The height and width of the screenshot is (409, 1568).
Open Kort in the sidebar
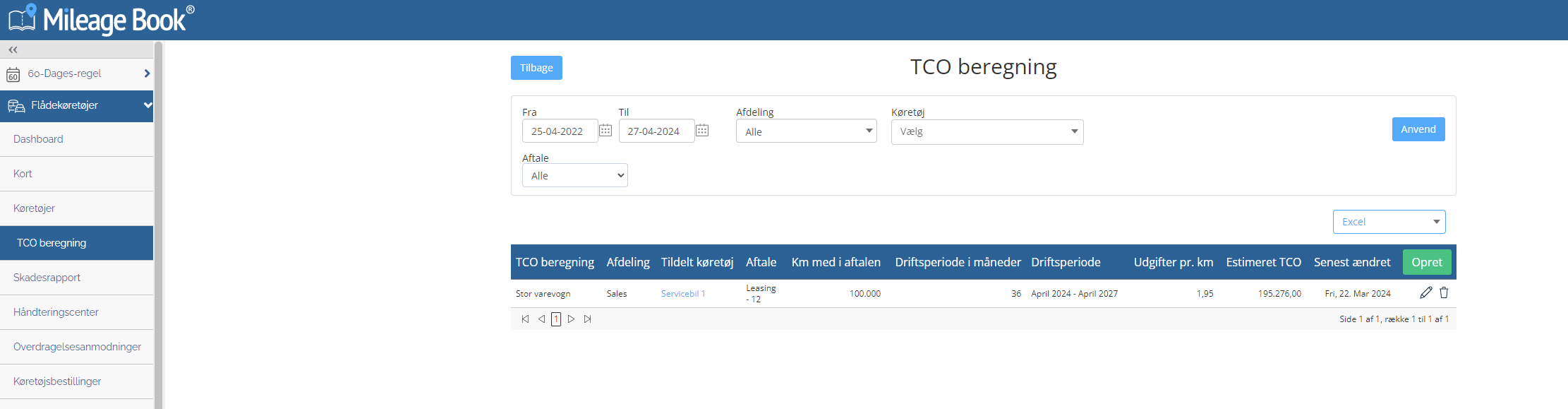76,174
